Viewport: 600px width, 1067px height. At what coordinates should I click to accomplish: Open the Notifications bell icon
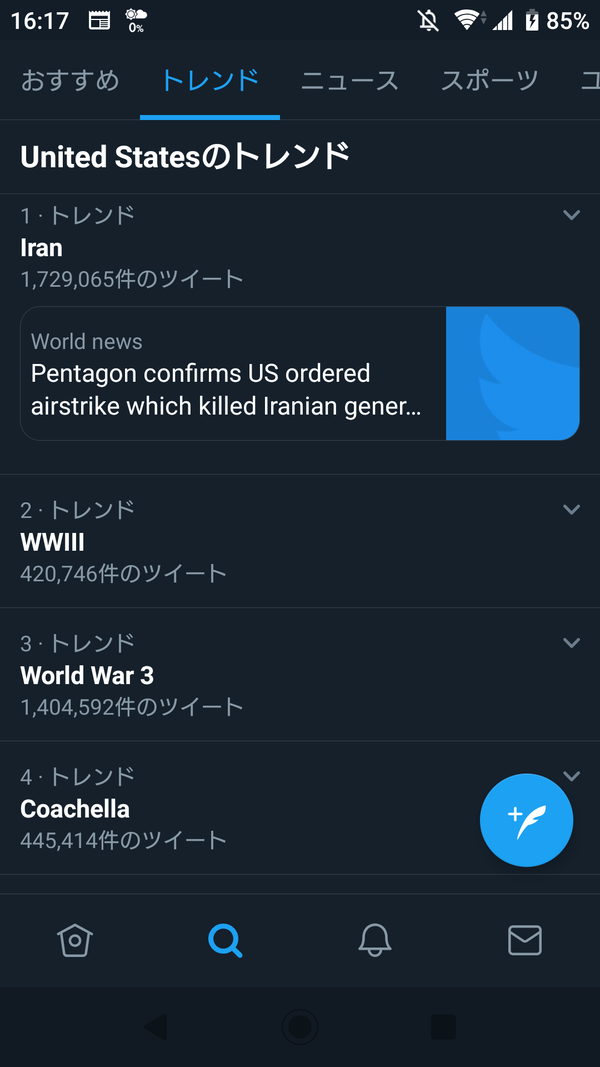click(375, 940)
